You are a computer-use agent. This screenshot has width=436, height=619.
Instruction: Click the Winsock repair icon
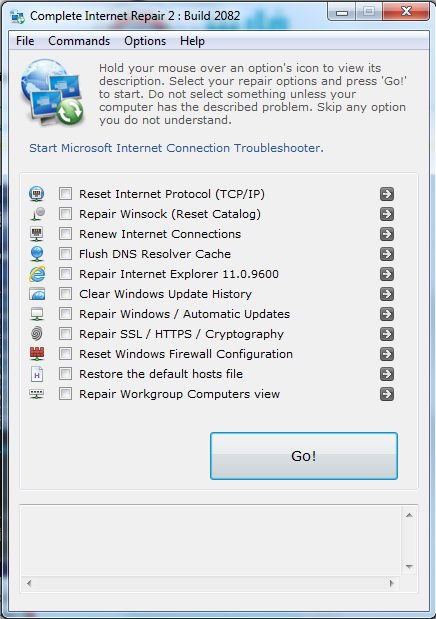37,214
